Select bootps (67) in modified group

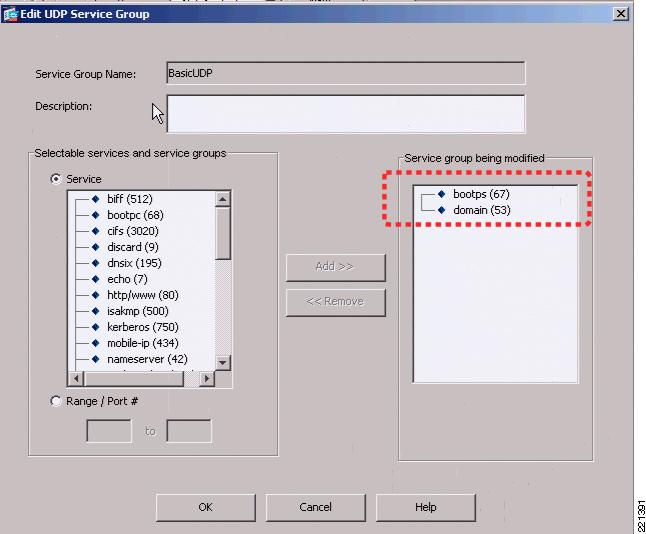481,194
